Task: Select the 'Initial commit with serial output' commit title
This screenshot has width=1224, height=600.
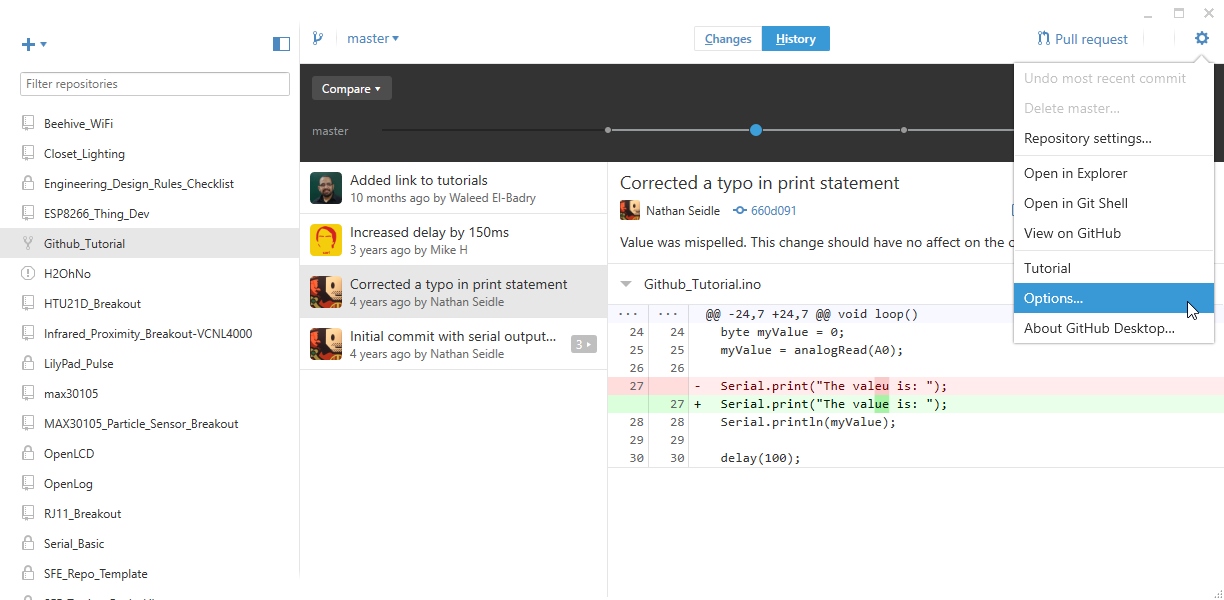Action: 453,336
